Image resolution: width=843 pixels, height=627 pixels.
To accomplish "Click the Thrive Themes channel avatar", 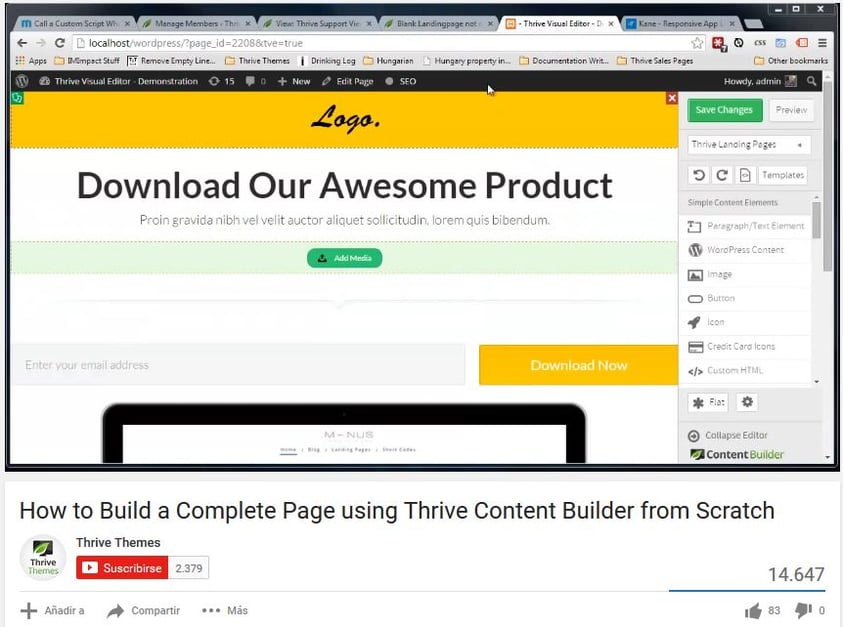I will click(x=43, y=558).
